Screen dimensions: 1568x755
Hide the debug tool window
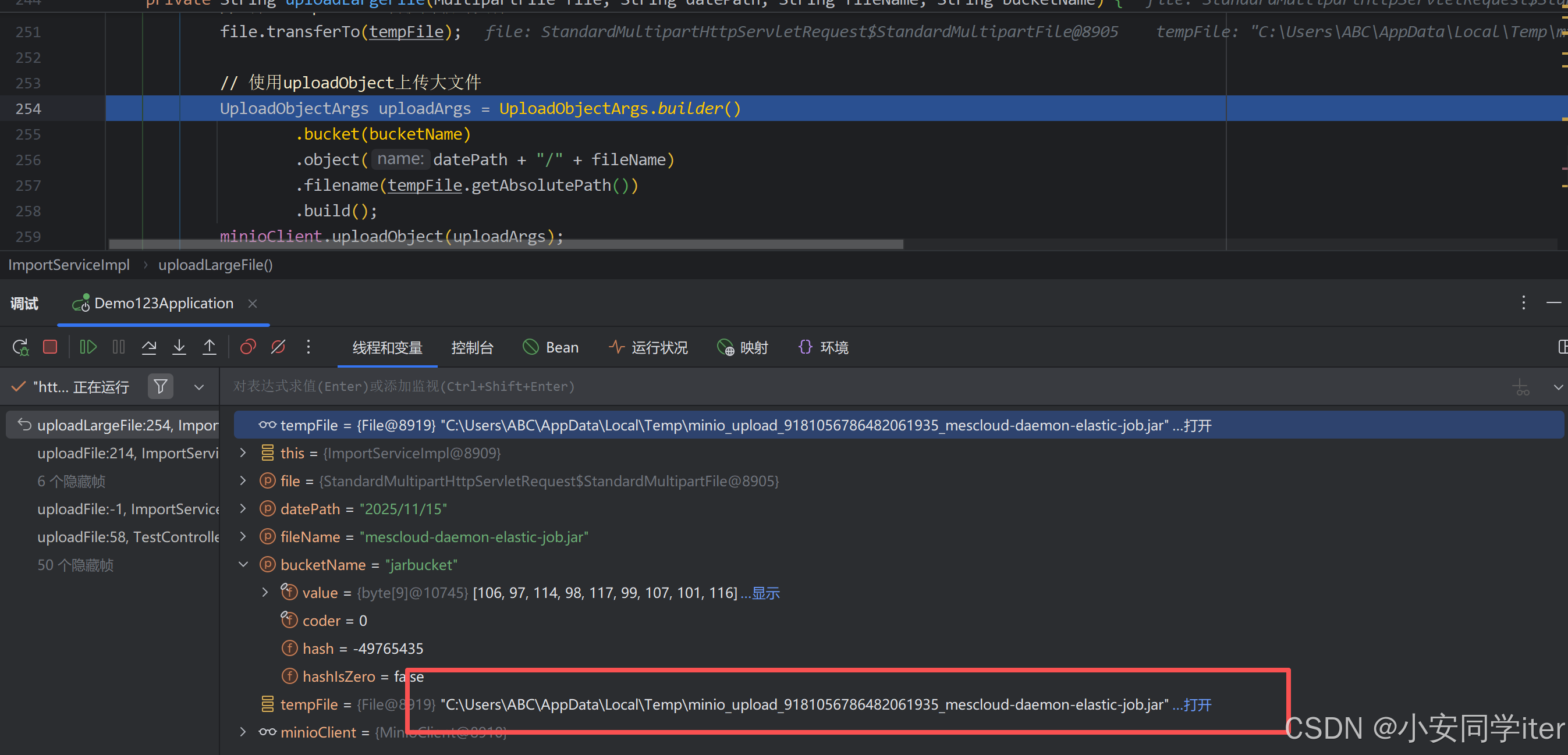point(1554,303)
